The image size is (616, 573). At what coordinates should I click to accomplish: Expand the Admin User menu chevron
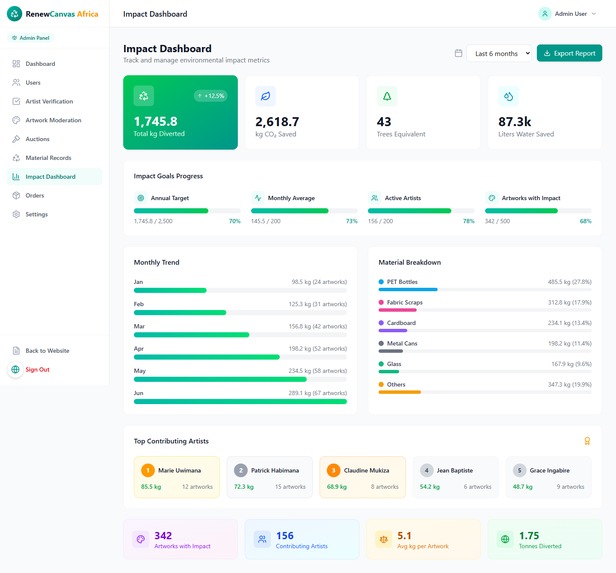coord(594,14)
